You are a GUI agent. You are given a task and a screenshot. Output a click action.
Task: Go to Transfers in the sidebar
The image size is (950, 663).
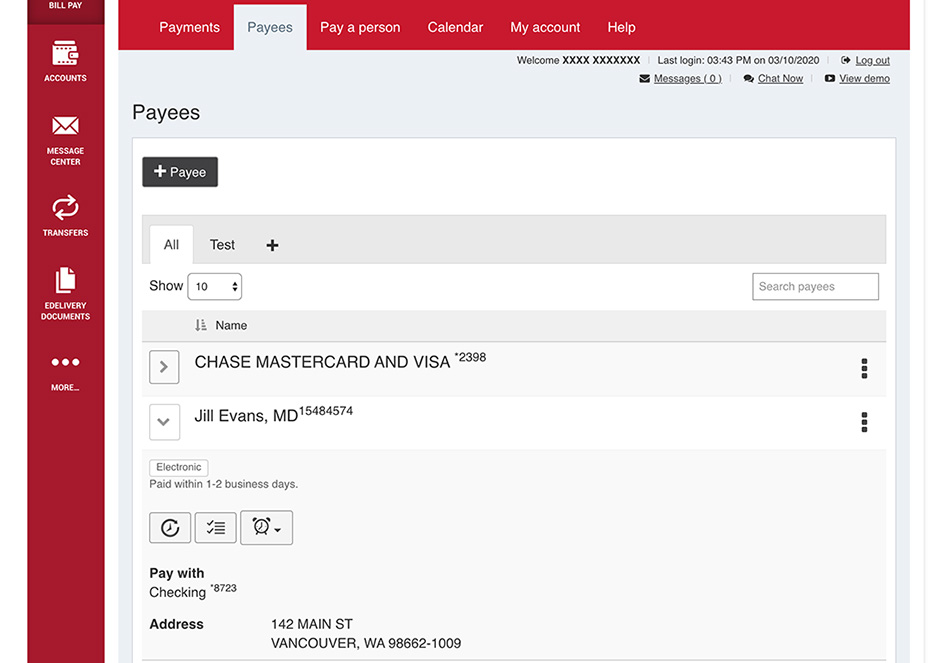[65, 215]
